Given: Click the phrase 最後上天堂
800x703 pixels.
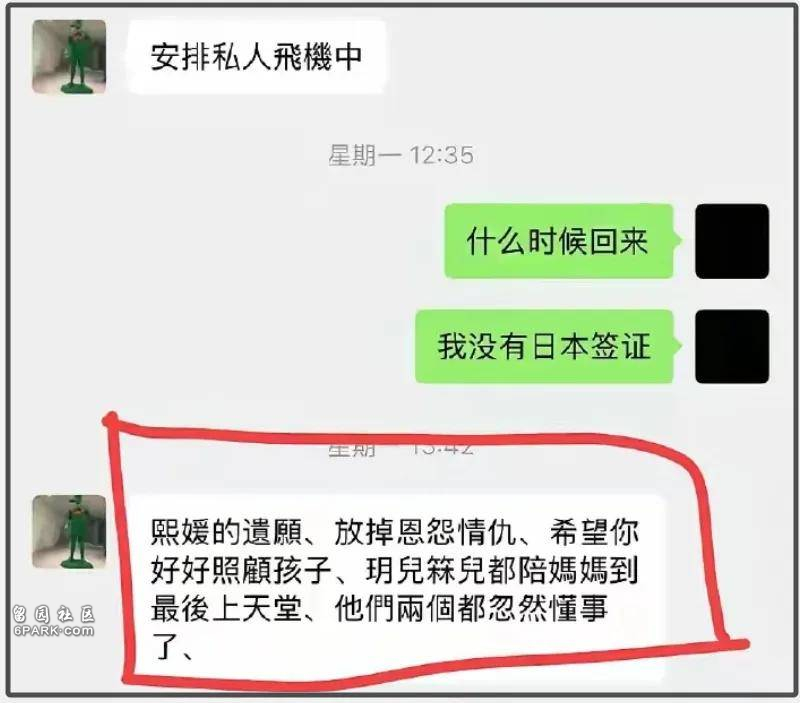Looking at the screenshot, I should pyautogui.click(x=226, y=609).
